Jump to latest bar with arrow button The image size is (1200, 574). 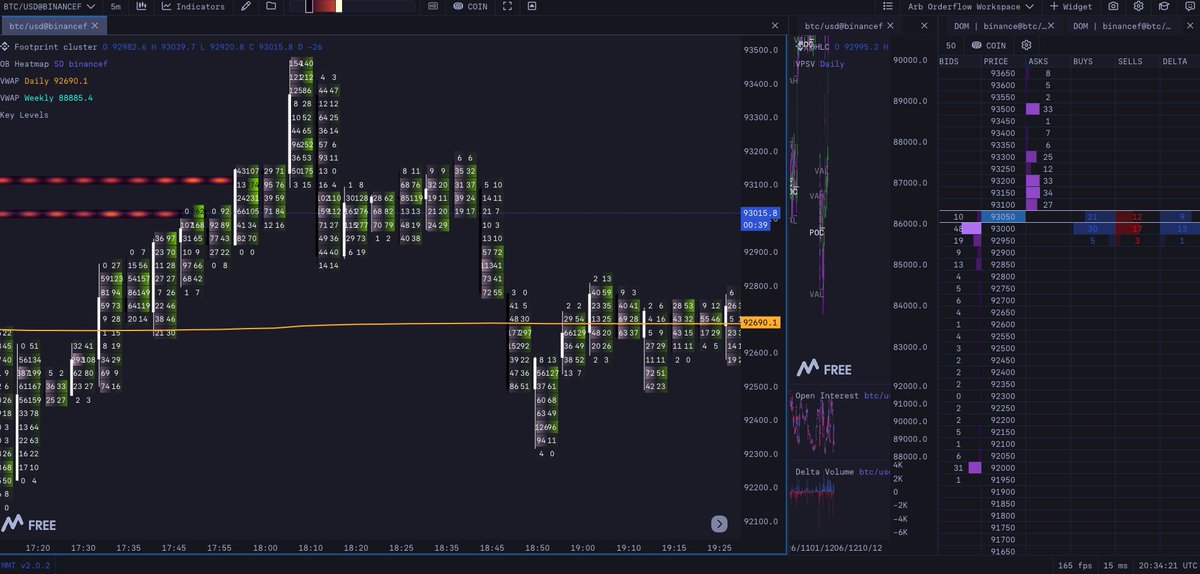click(x=719, y=523)
